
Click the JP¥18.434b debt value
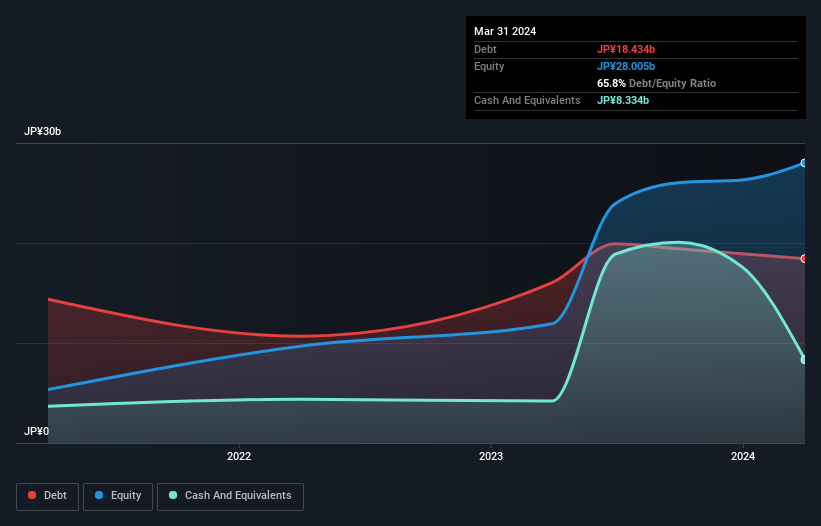point(626,49)
